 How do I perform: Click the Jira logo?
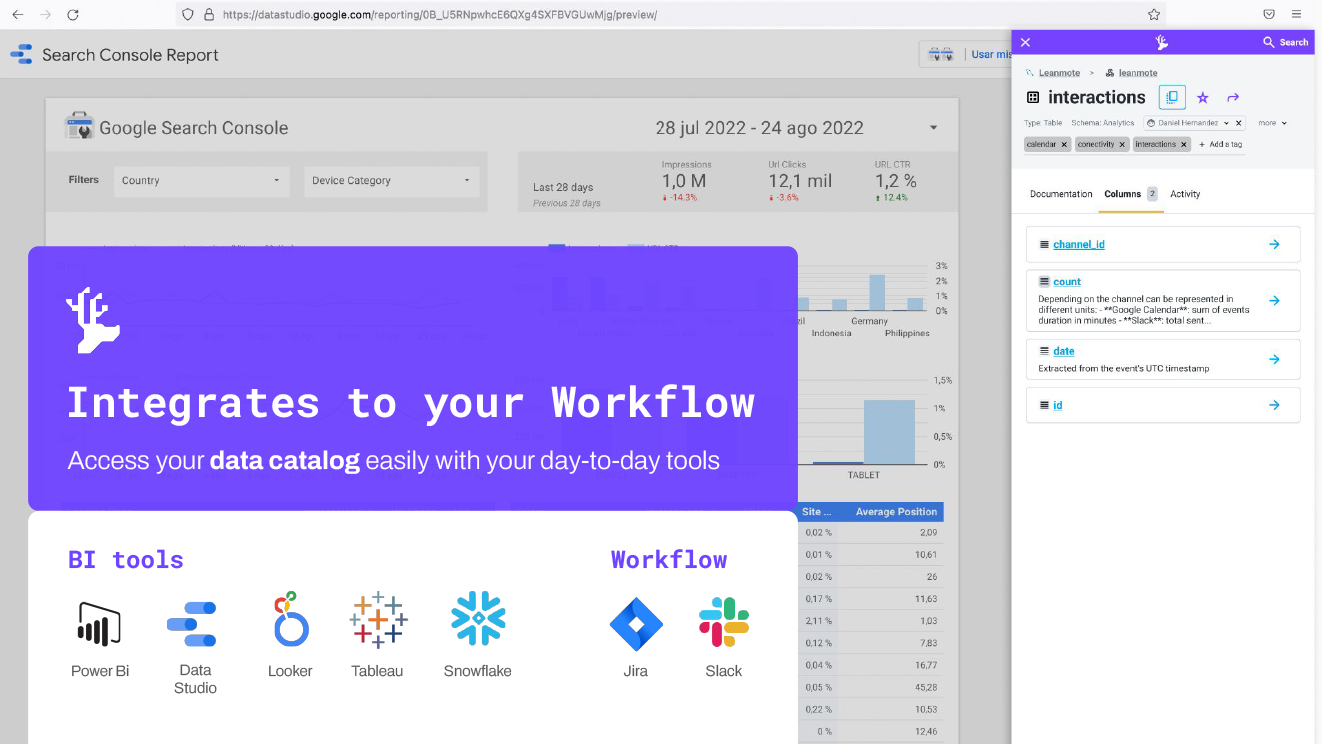point(636,624)
